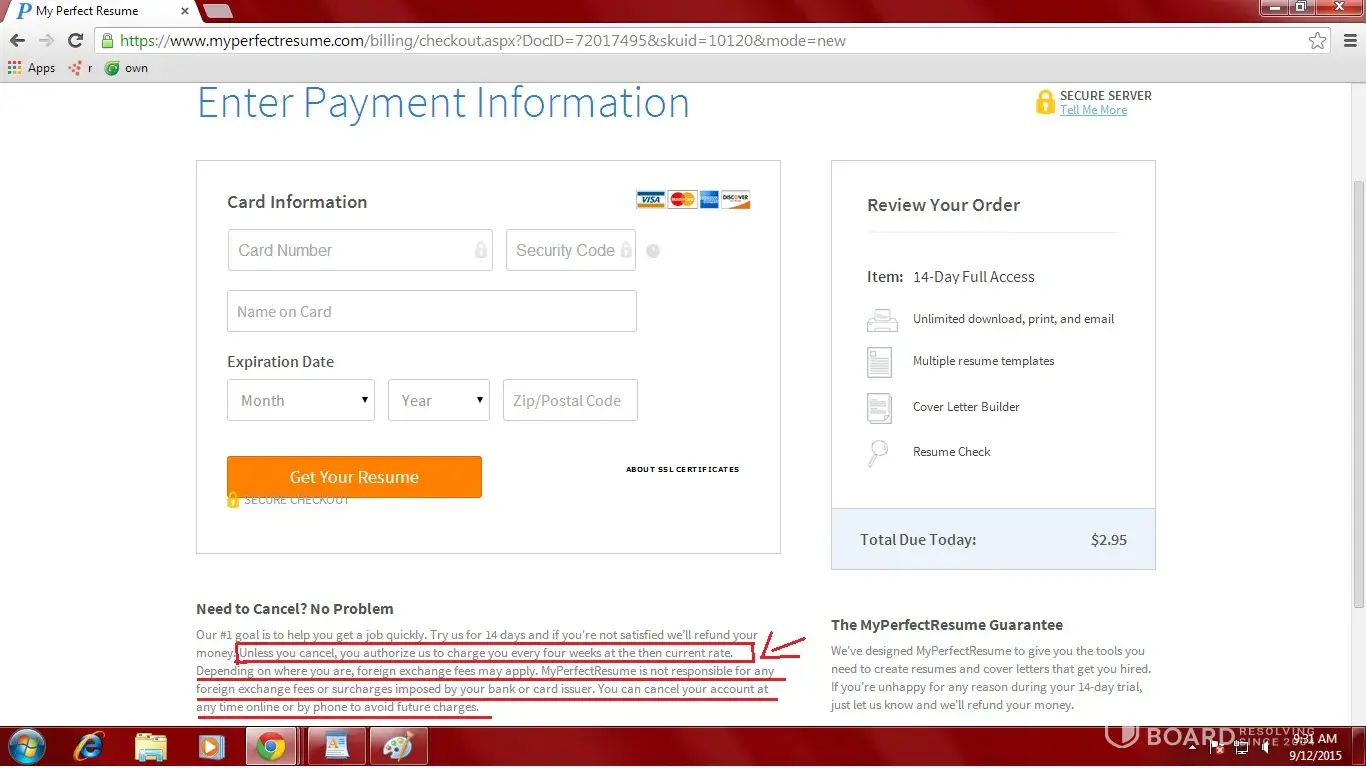Switch to the Paint taskbar window
Screen dimensions: 1366x768
[399, 747]
